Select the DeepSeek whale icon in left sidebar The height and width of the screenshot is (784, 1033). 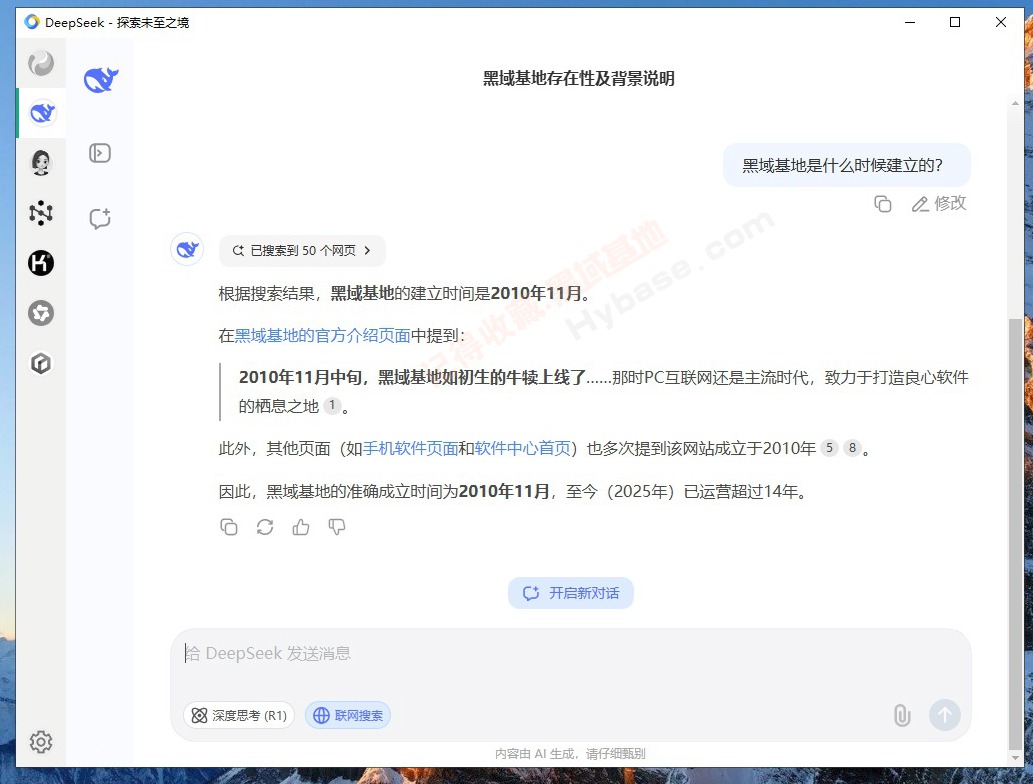coord(42,113)
